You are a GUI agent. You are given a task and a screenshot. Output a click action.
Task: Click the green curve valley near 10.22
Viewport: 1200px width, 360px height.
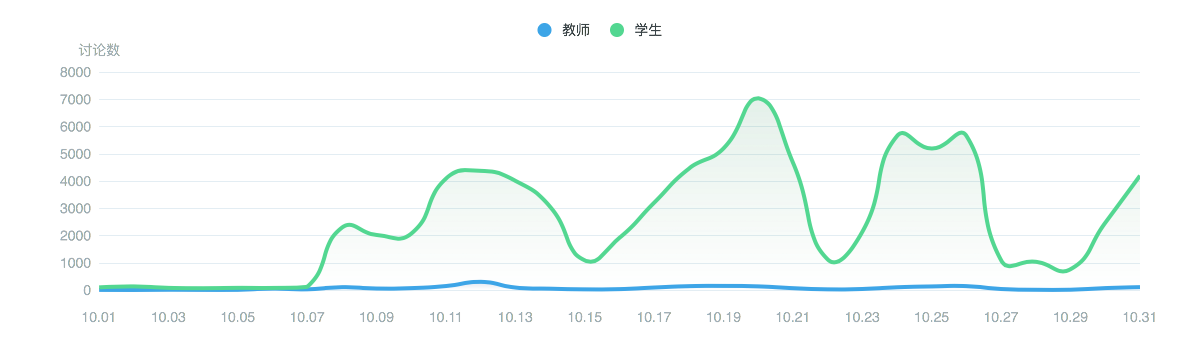(x=833, y=262)
